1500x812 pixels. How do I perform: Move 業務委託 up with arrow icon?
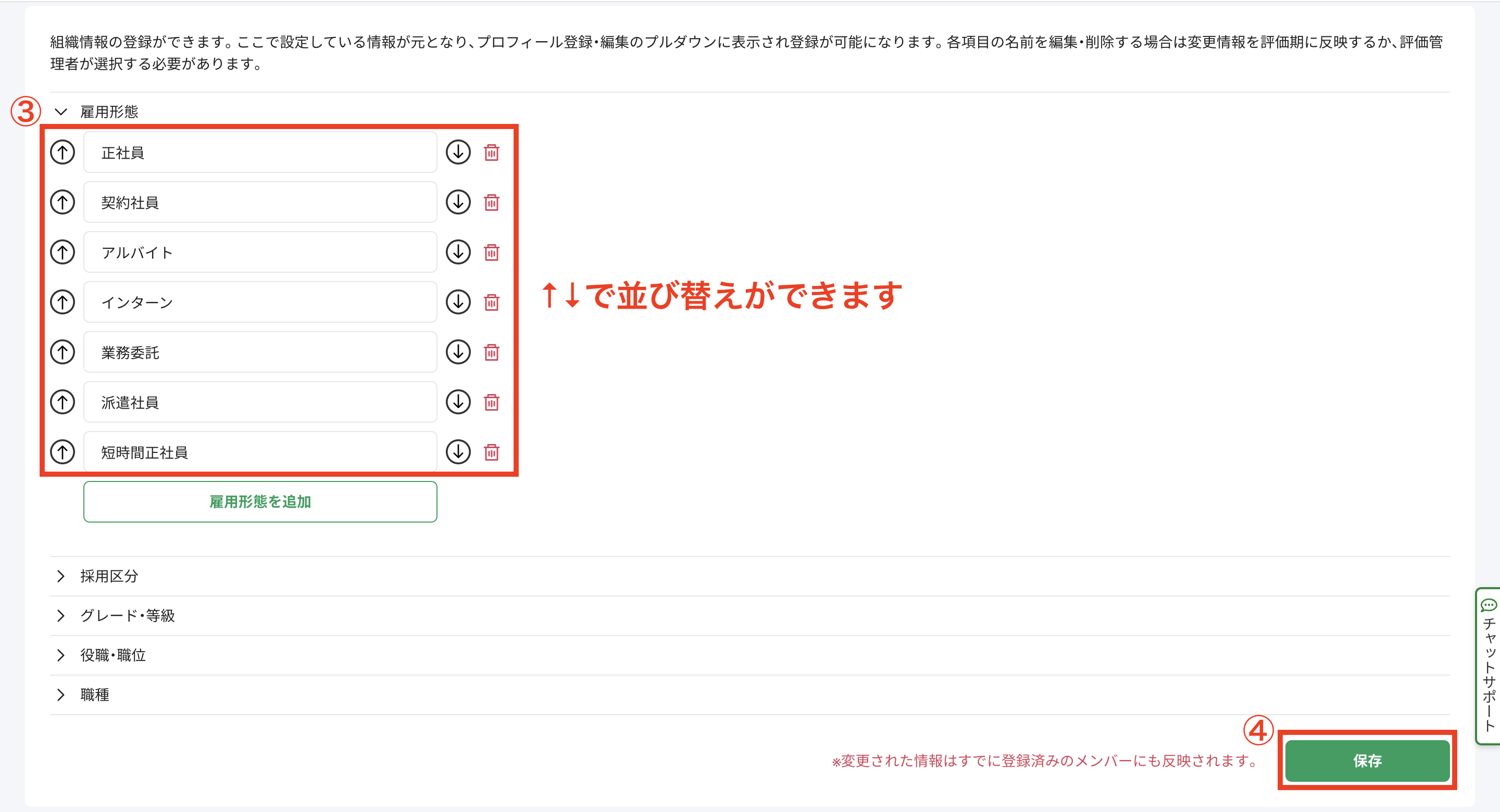[63, 352]
